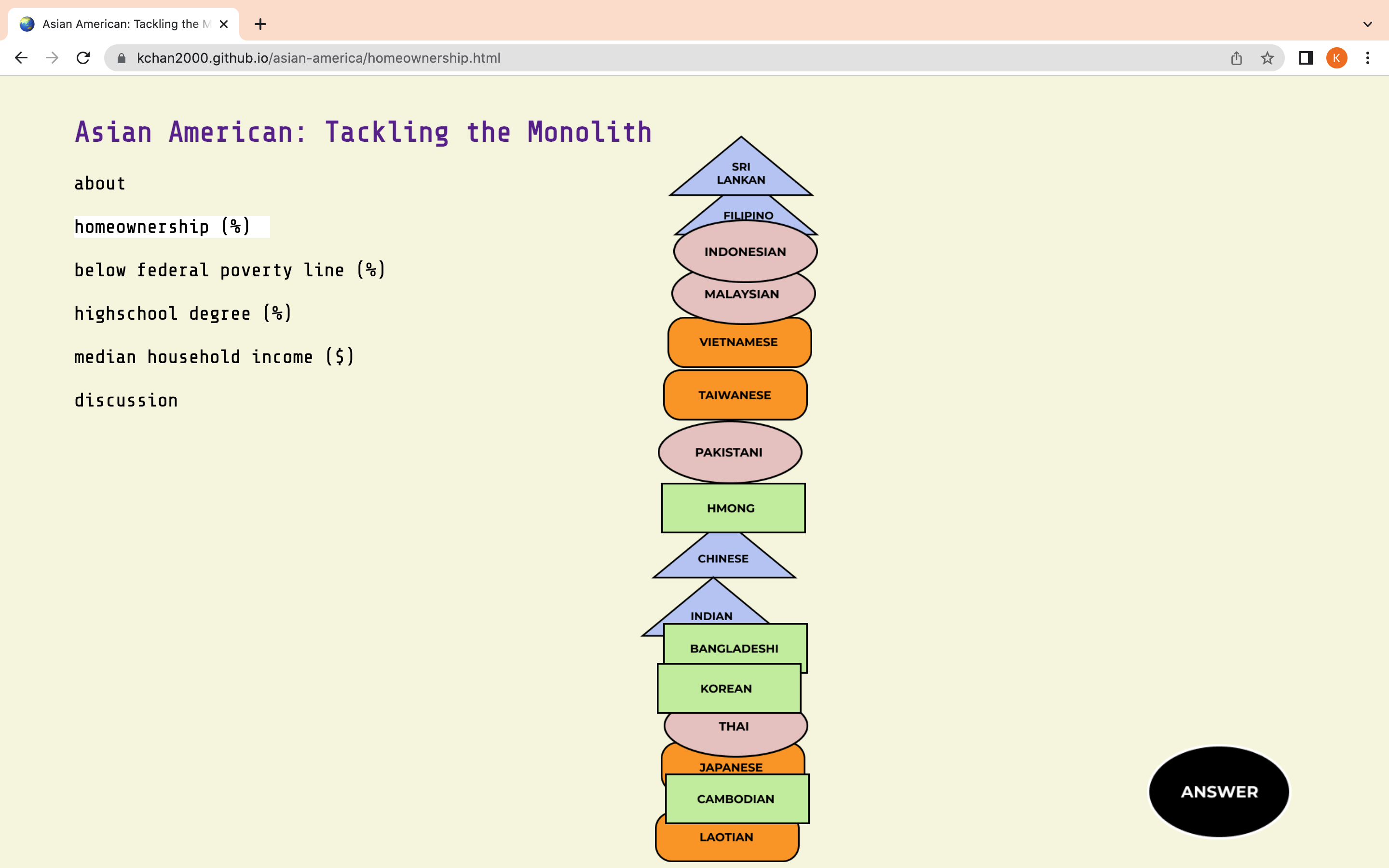1389x868 pixels.
Task: Go back to the previous page
Action: 21,58
